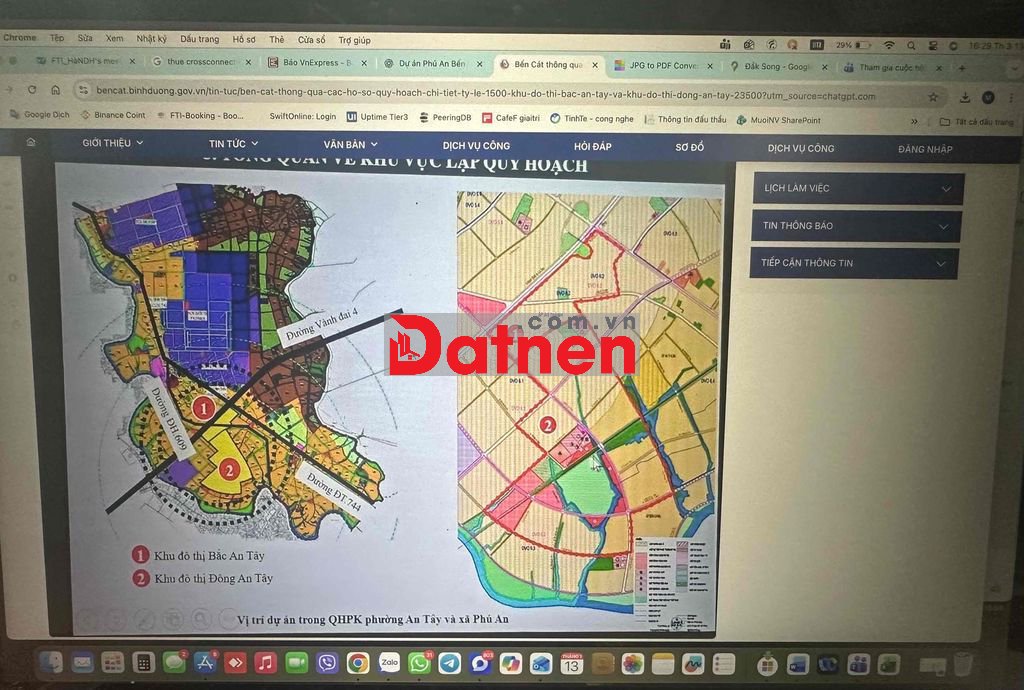Expand the TIN THÔNG BÁO section
Viewport: 1024px width, 690px height.
[x=856, y=226]
